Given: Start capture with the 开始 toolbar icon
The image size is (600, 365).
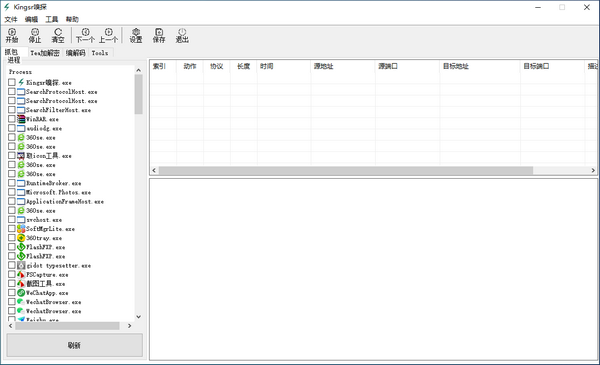Looking at the screenshot, I should (12, 36).
